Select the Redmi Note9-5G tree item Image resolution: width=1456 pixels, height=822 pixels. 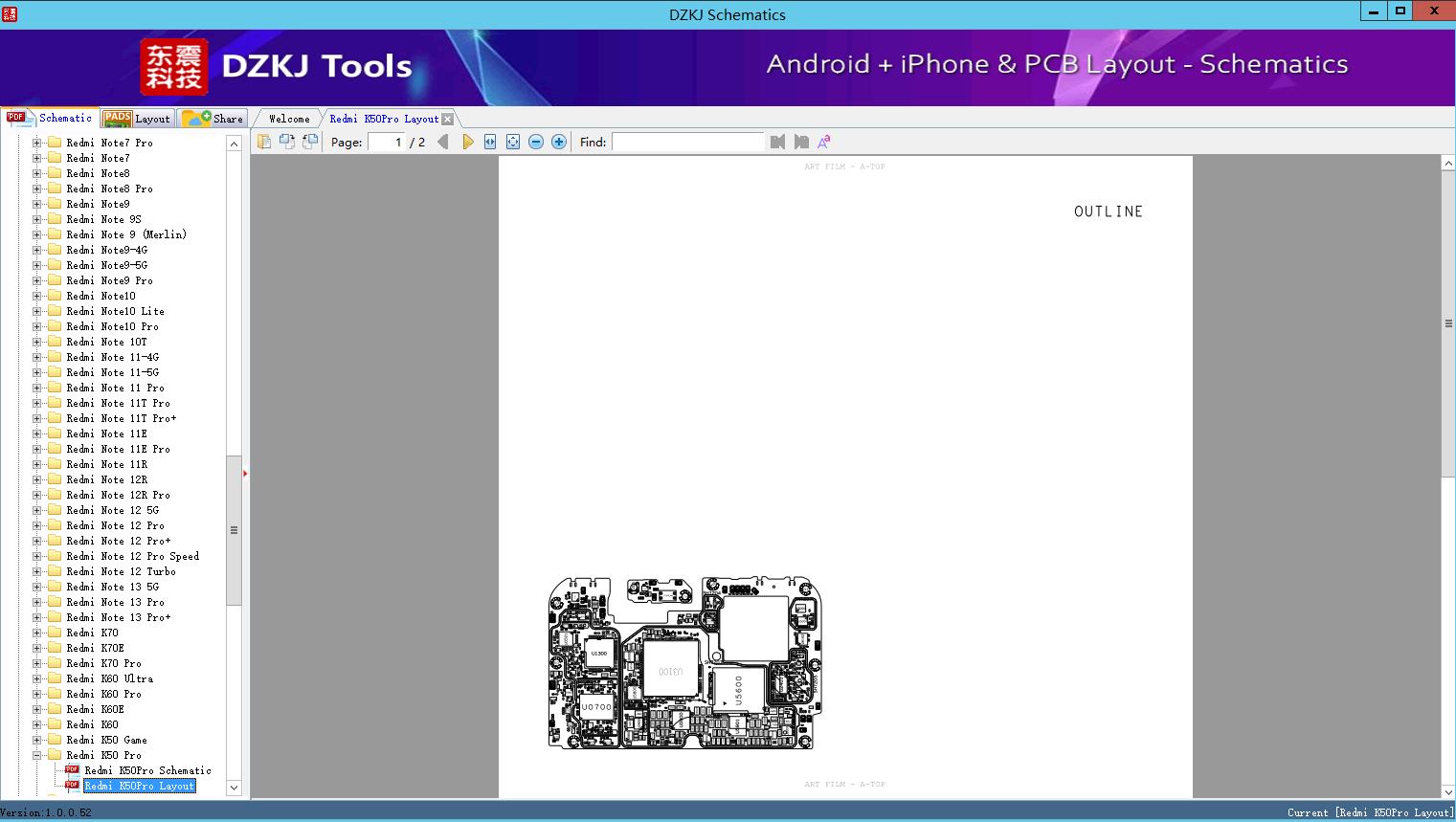[x=106, y=265]
